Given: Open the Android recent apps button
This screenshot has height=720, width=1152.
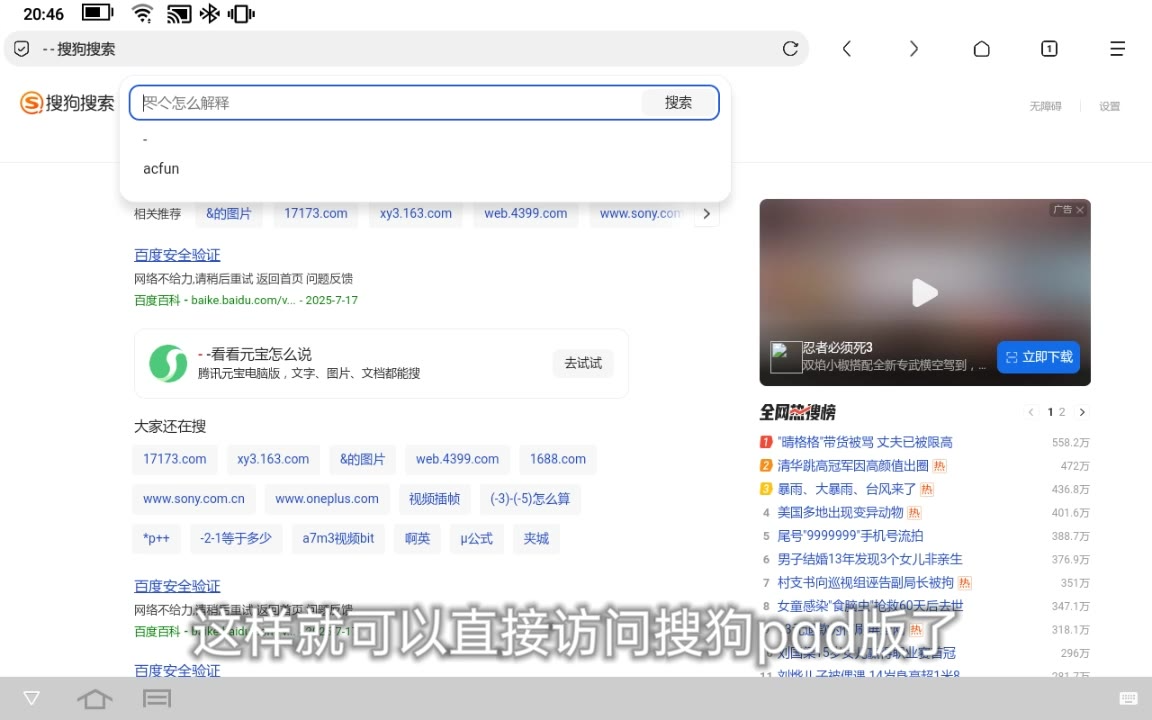Looking at the screenshot, I should 156,698.
